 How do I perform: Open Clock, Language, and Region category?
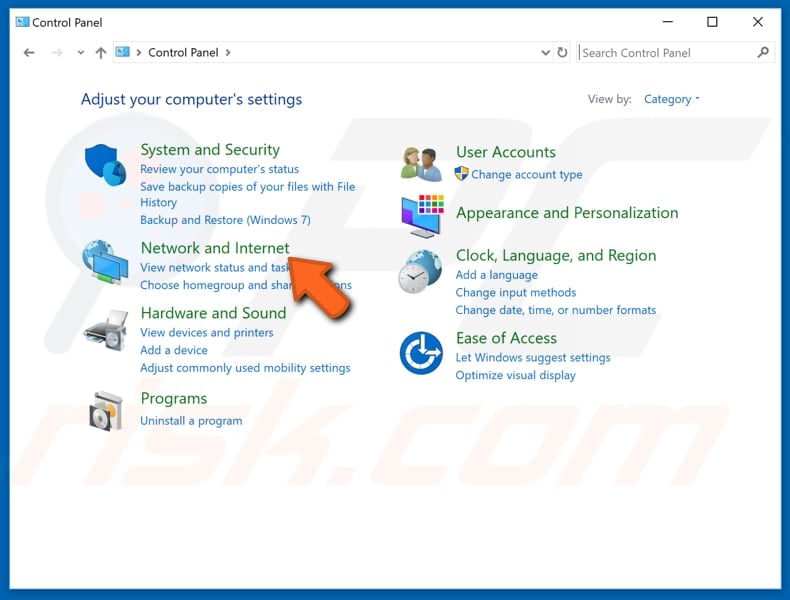point(556,255)
